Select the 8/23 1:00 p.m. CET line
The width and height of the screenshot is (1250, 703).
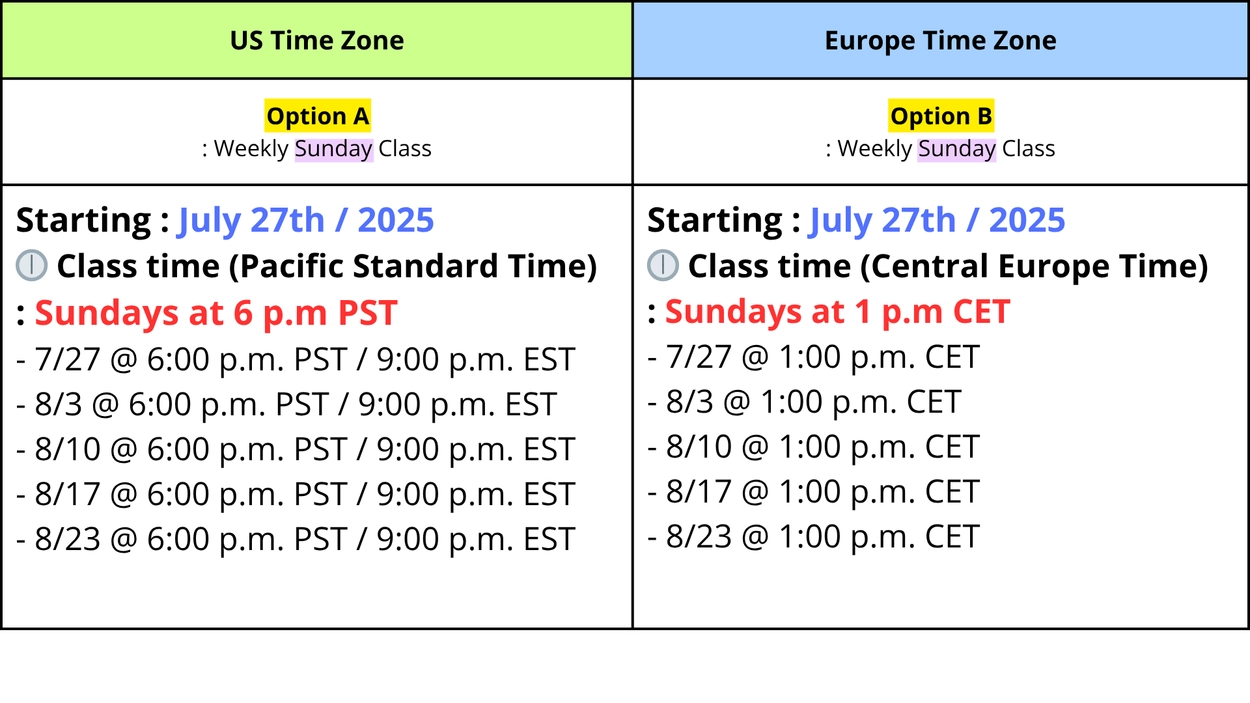(814, 537)
